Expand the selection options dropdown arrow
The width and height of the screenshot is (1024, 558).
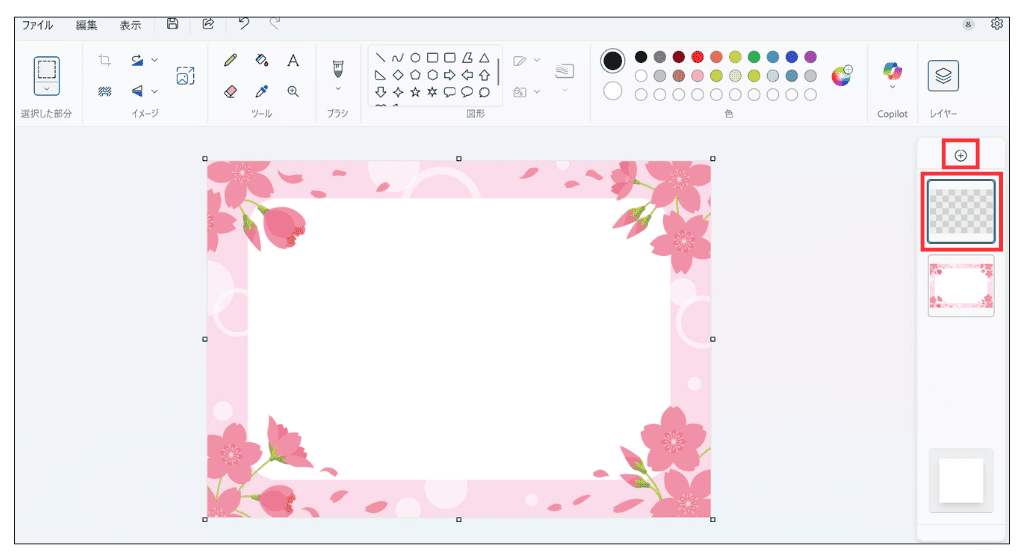(46, 89)
